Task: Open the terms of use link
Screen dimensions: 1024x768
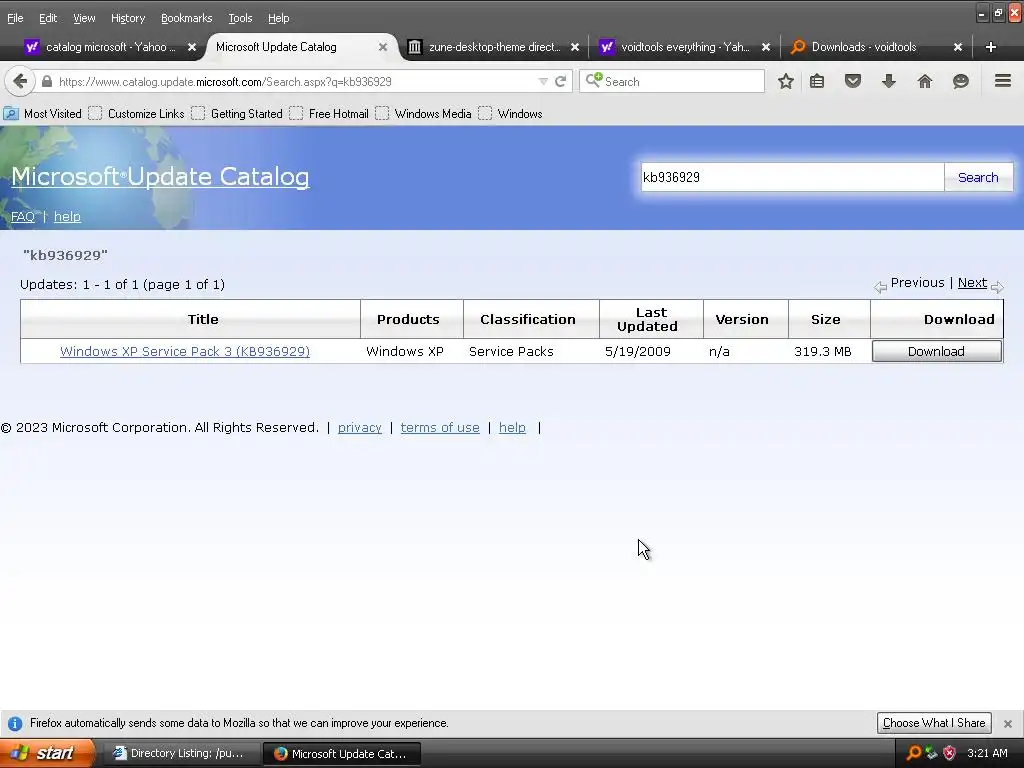Action: click(440, 428)
